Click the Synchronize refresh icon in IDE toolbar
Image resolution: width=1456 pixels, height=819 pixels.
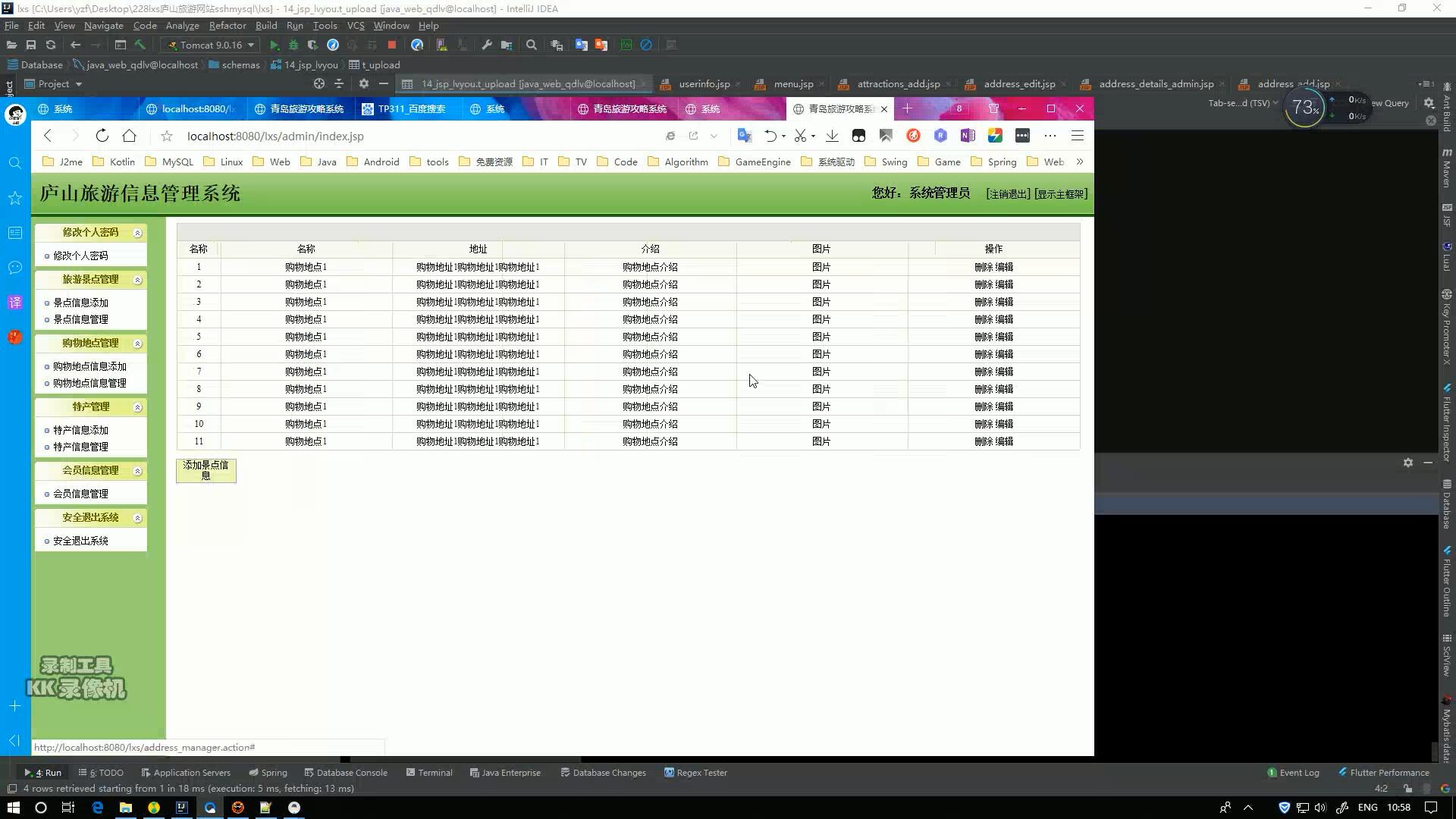tap(51, 45)
